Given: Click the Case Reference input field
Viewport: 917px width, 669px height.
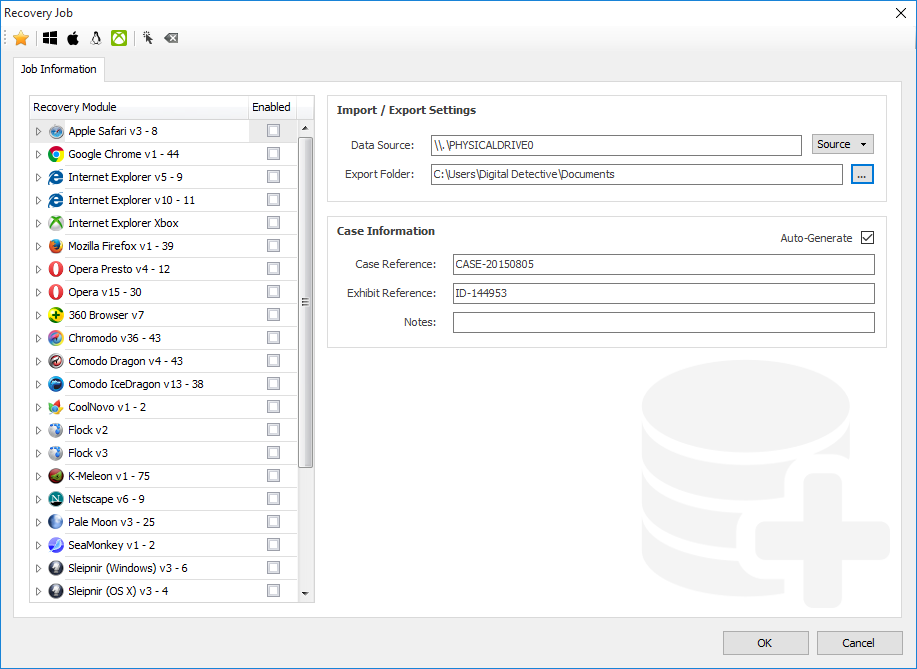Looking at the screenshot, I should (x=664, y=264).
